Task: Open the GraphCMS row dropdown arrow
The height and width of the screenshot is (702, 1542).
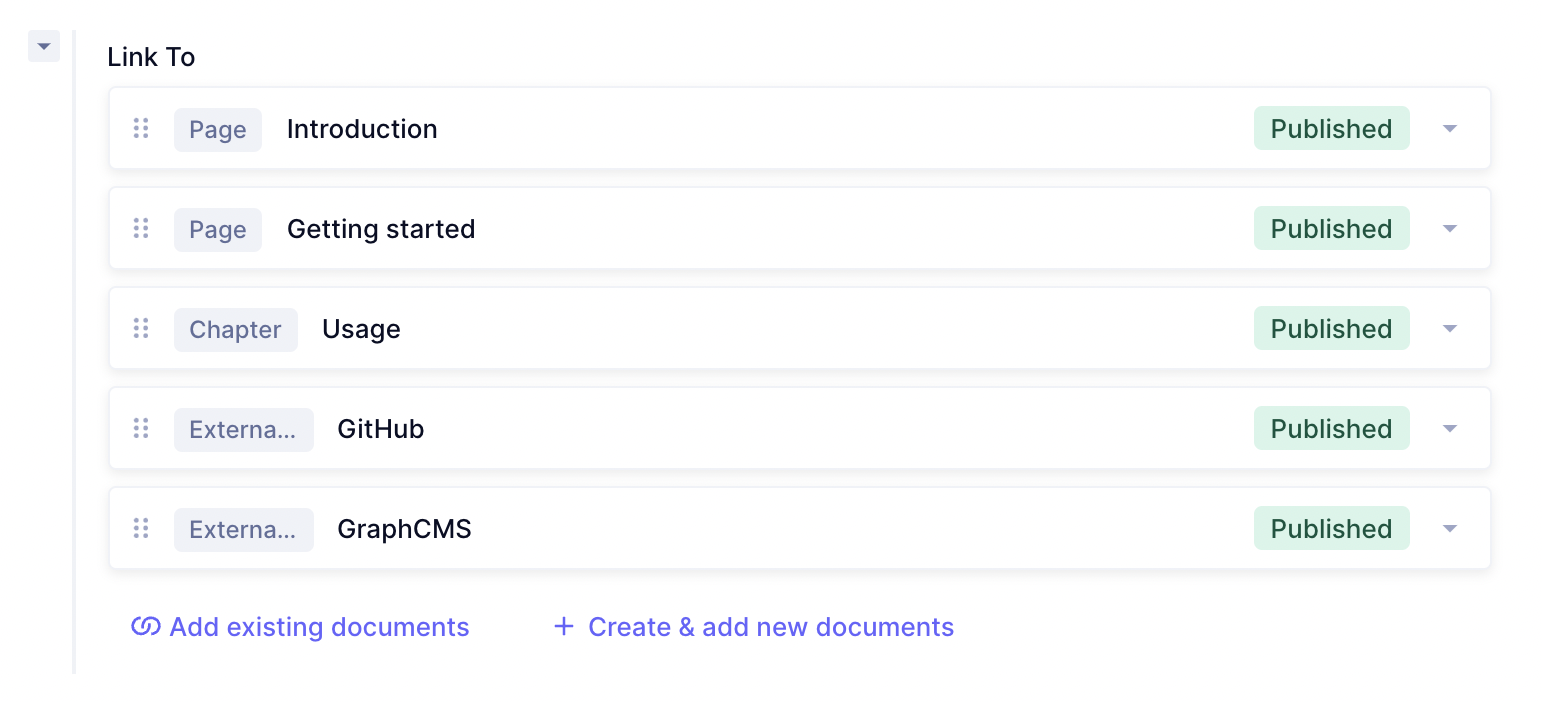Action: pyautogui.click(x=1450, y=528)
